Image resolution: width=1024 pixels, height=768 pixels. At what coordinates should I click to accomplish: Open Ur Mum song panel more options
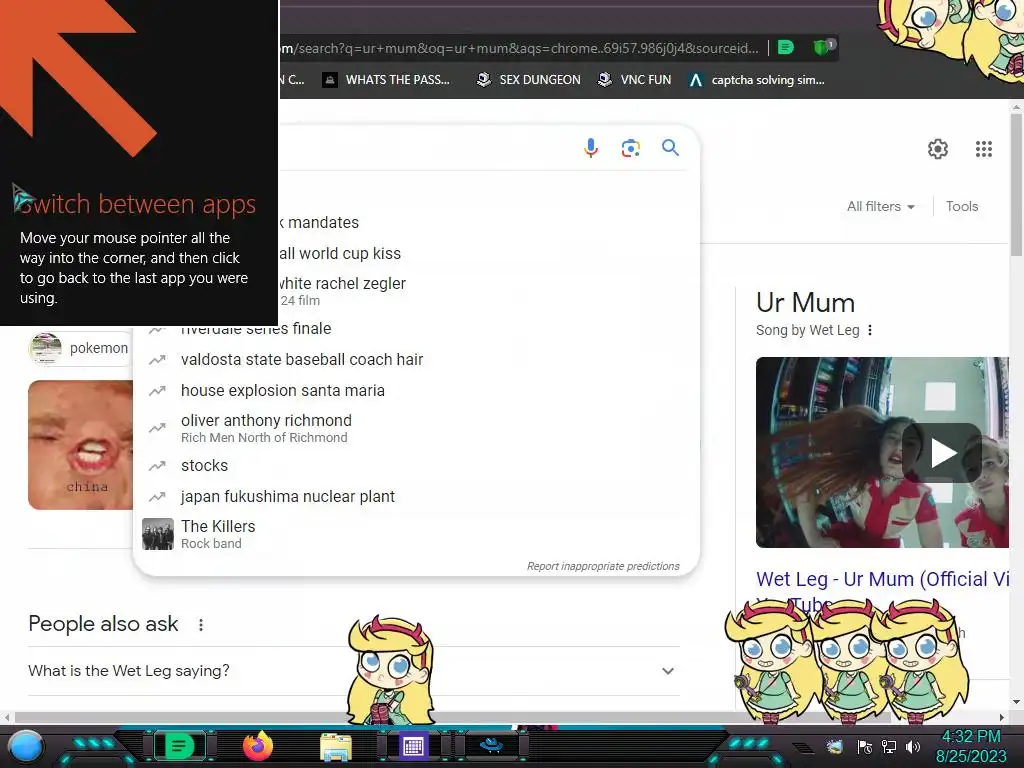pos(870,330)
